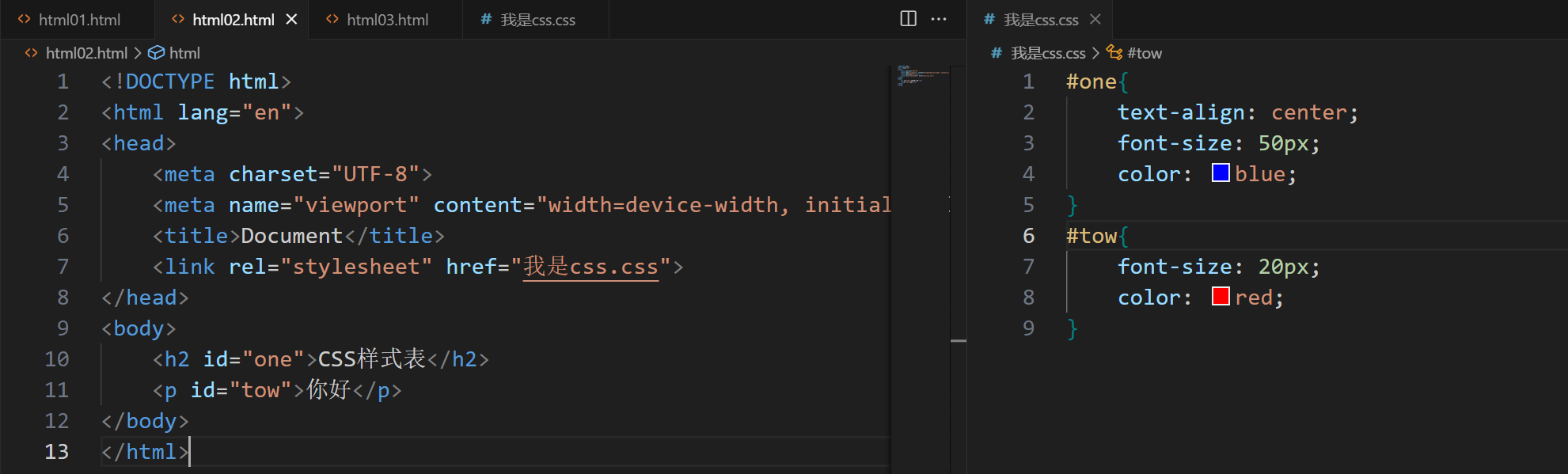Image resolution: width=1568 pixels, height=474 pixels.
Task: Click html02.html in the breadcrumb
Action: [x=86, y=53]
